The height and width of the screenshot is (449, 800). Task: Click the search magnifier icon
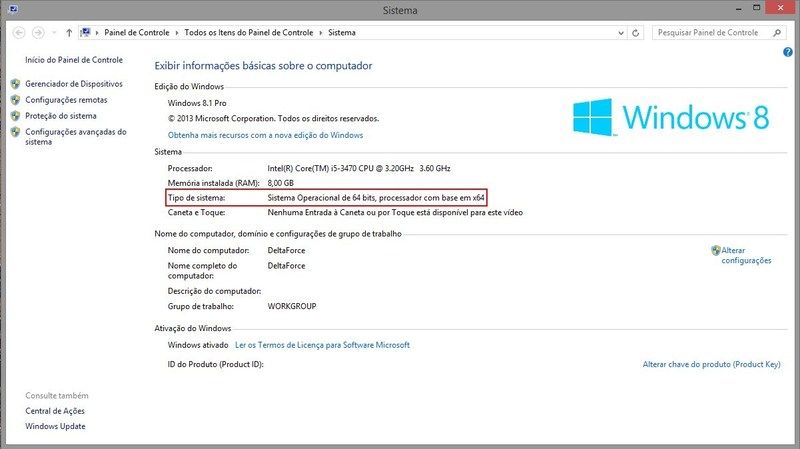point(777,33)
